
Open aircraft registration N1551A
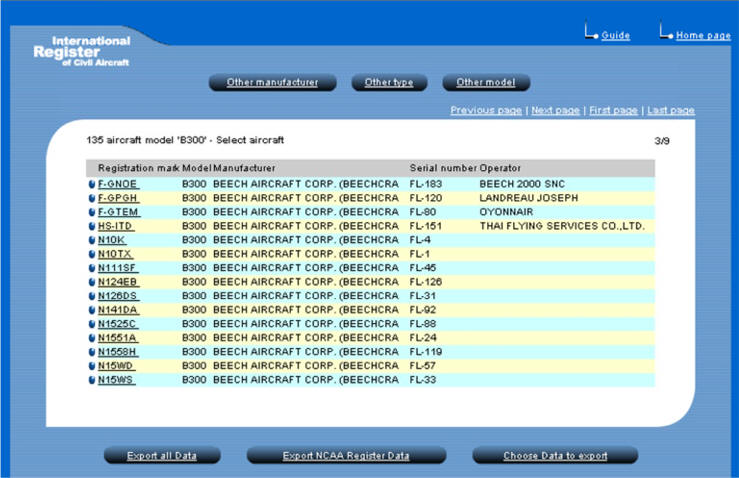coord(118,338)
